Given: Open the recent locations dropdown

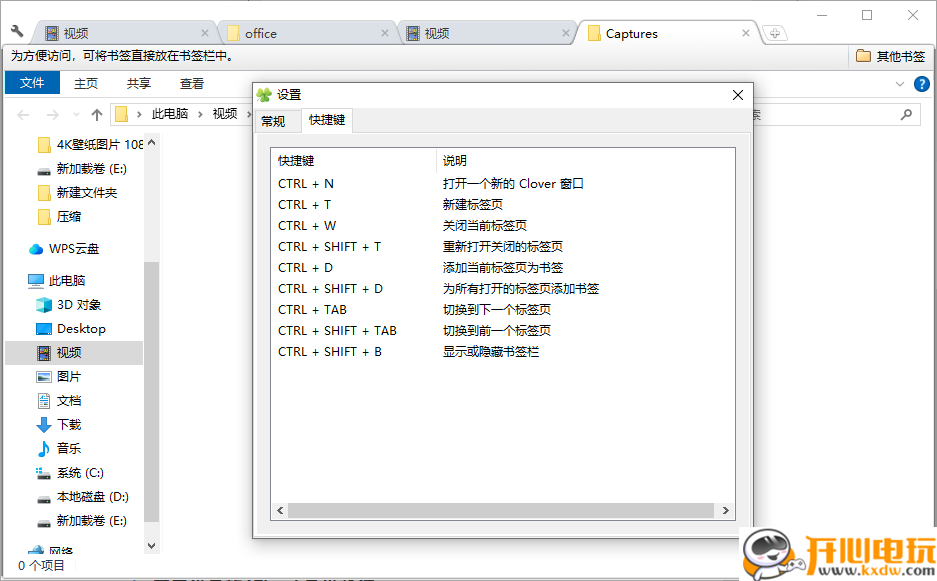Looking at the screenshot, I should 75,114.
